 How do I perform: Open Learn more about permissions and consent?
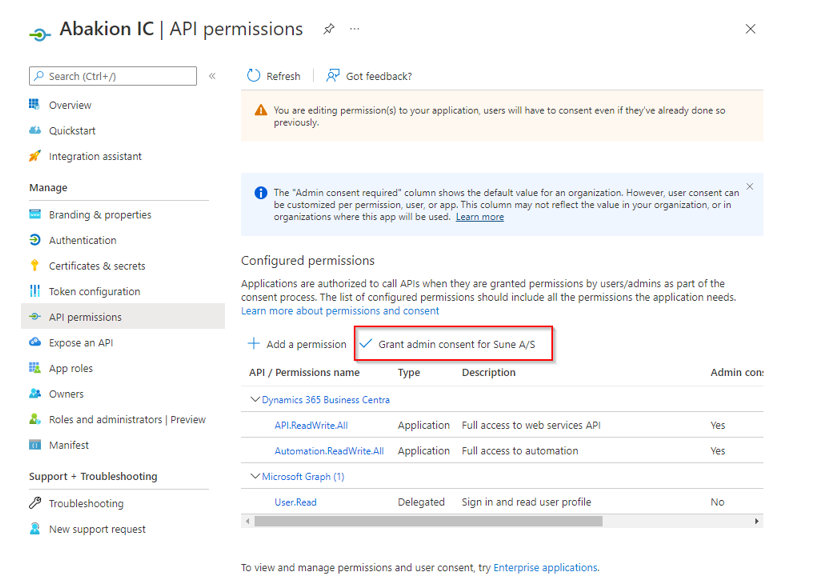[x=340, y=311]
